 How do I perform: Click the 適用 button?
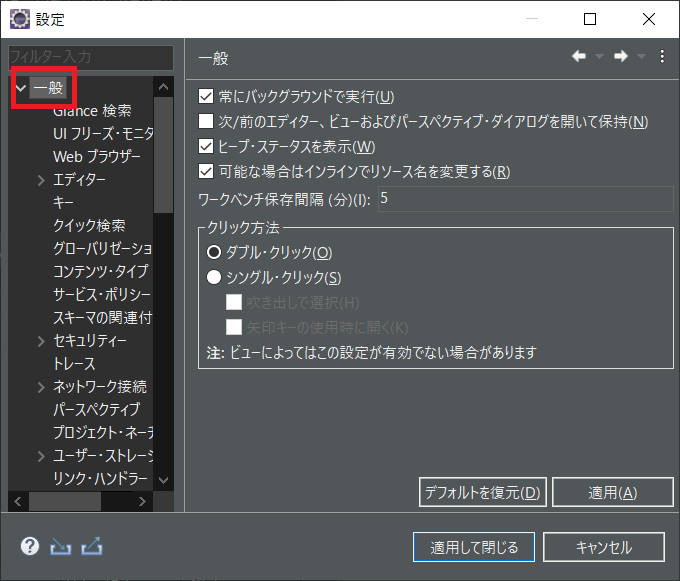(x=613, y=492)
